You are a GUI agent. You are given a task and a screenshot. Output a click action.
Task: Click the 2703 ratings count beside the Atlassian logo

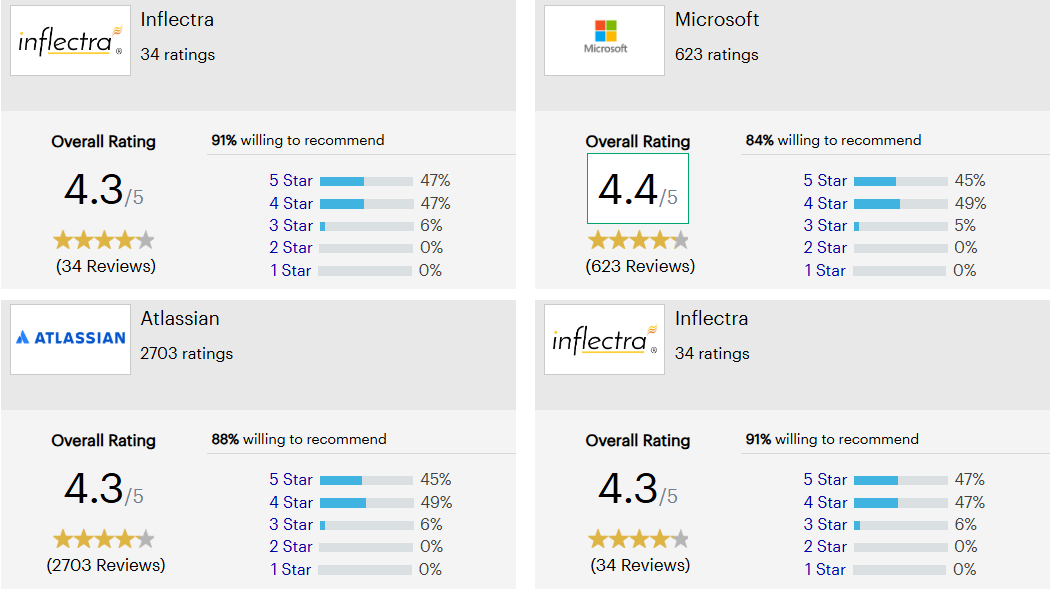coord(187,353)
